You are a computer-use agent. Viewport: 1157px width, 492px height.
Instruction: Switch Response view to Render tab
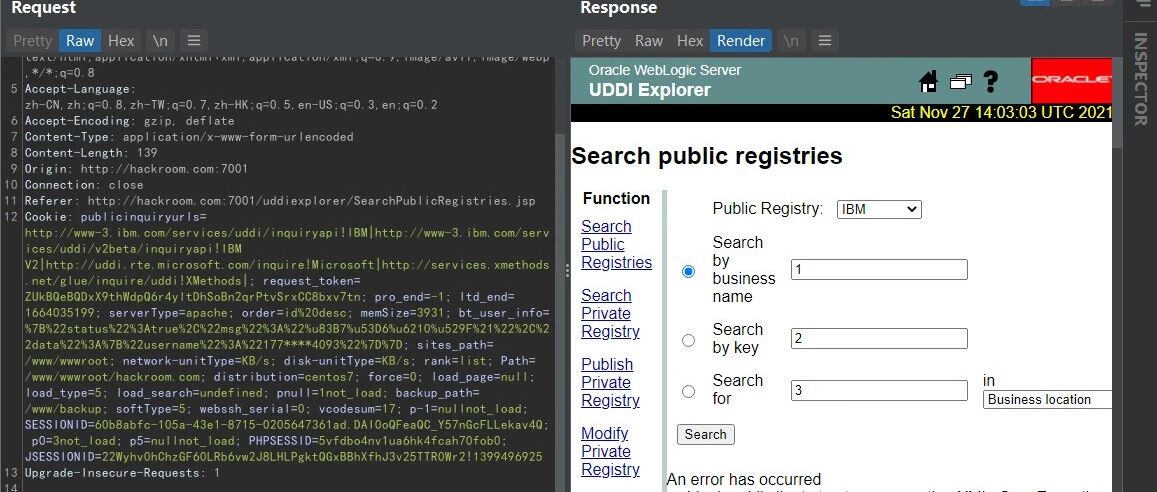click(x=741, y=41)
